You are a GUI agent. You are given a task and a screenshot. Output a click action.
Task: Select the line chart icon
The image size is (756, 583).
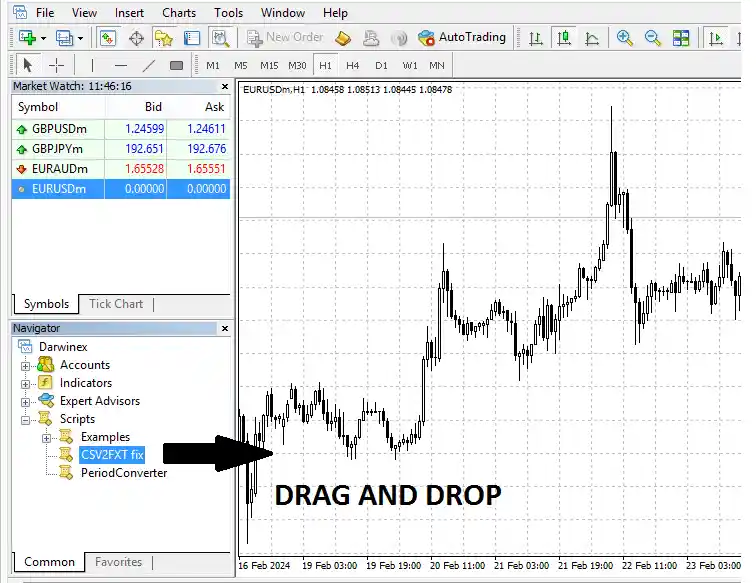[x=592, y=38]
